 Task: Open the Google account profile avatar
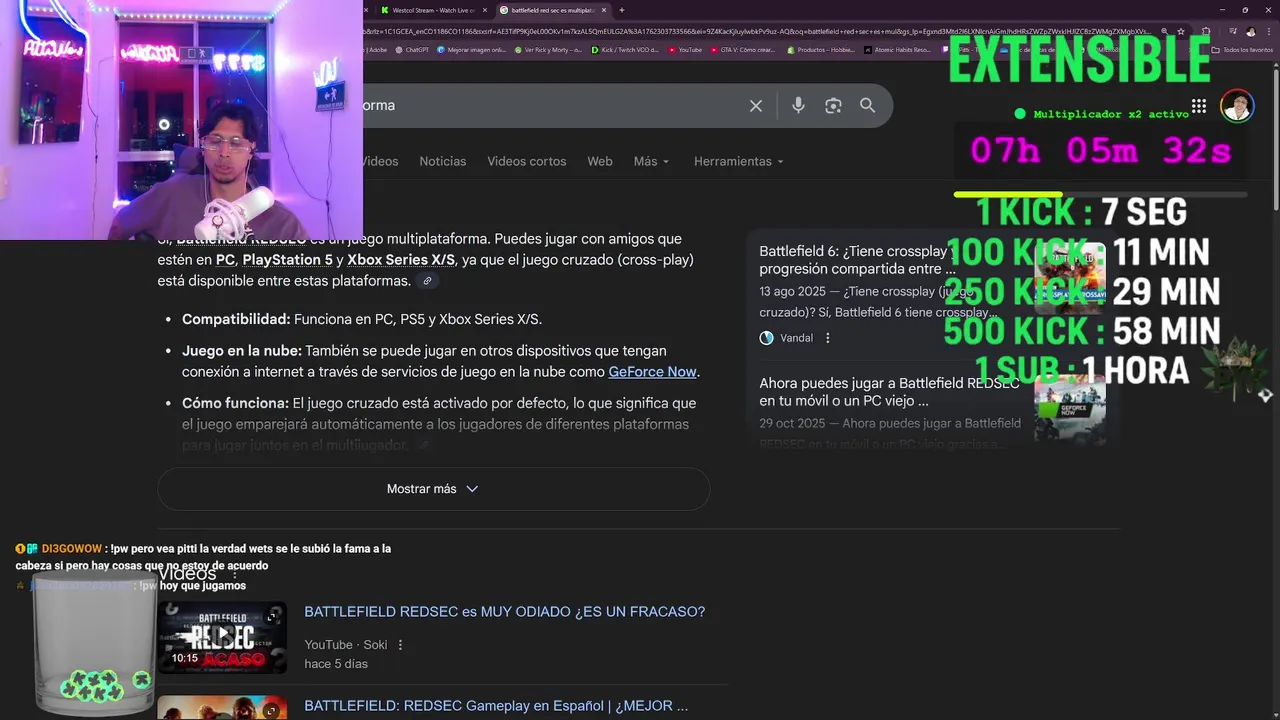pos(1237,106)
